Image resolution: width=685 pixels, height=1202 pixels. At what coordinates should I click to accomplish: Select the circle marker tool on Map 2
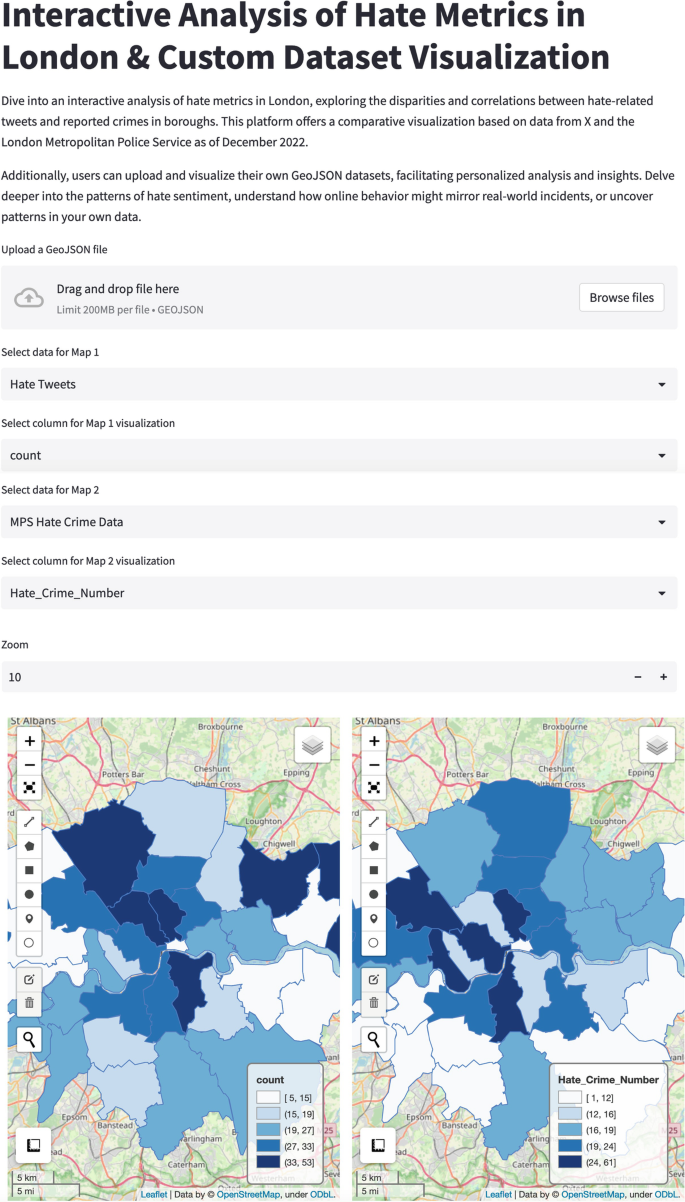tap(373, 942)
